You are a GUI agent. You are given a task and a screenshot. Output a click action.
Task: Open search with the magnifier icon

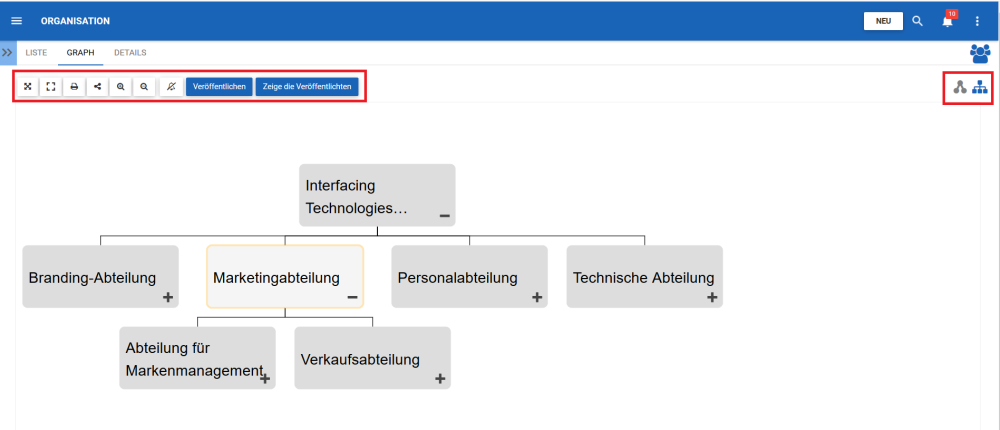(917, 21)
